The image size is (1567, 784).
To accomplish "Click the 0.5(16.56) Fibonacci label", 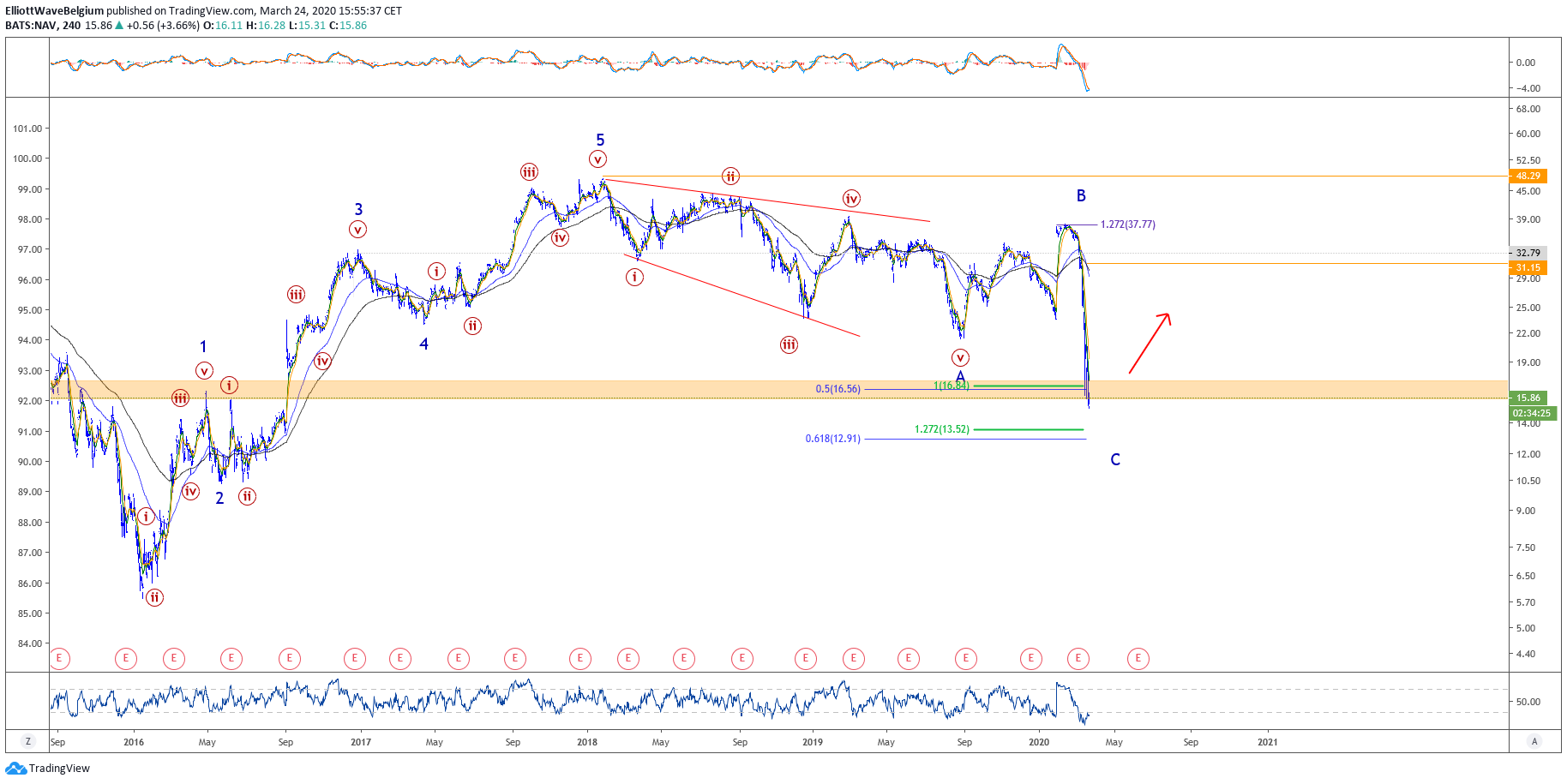I will tap(838, 389).
